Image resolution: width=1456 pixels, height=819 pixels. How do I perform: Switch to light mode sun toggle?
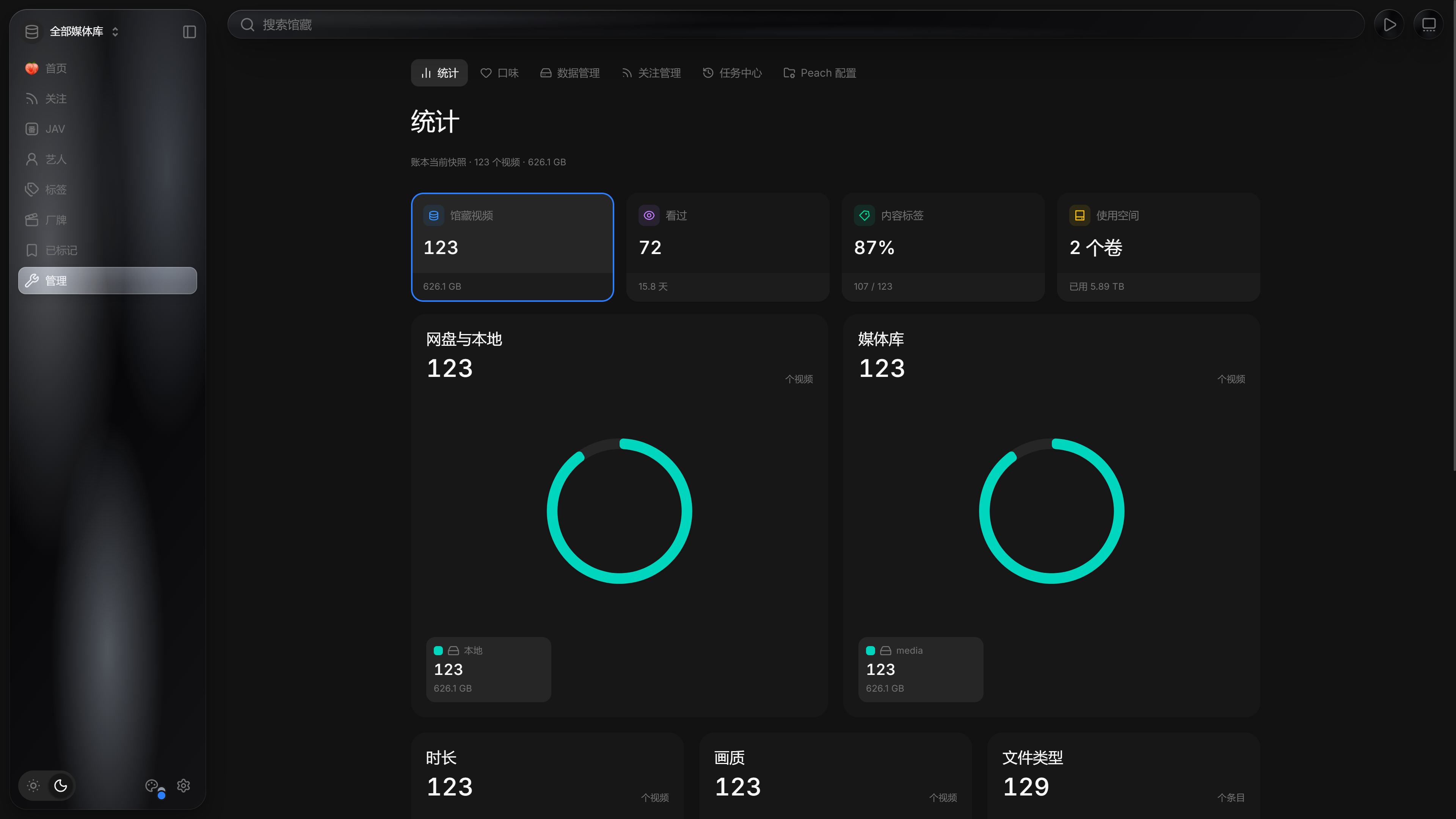tap(33, 786)
